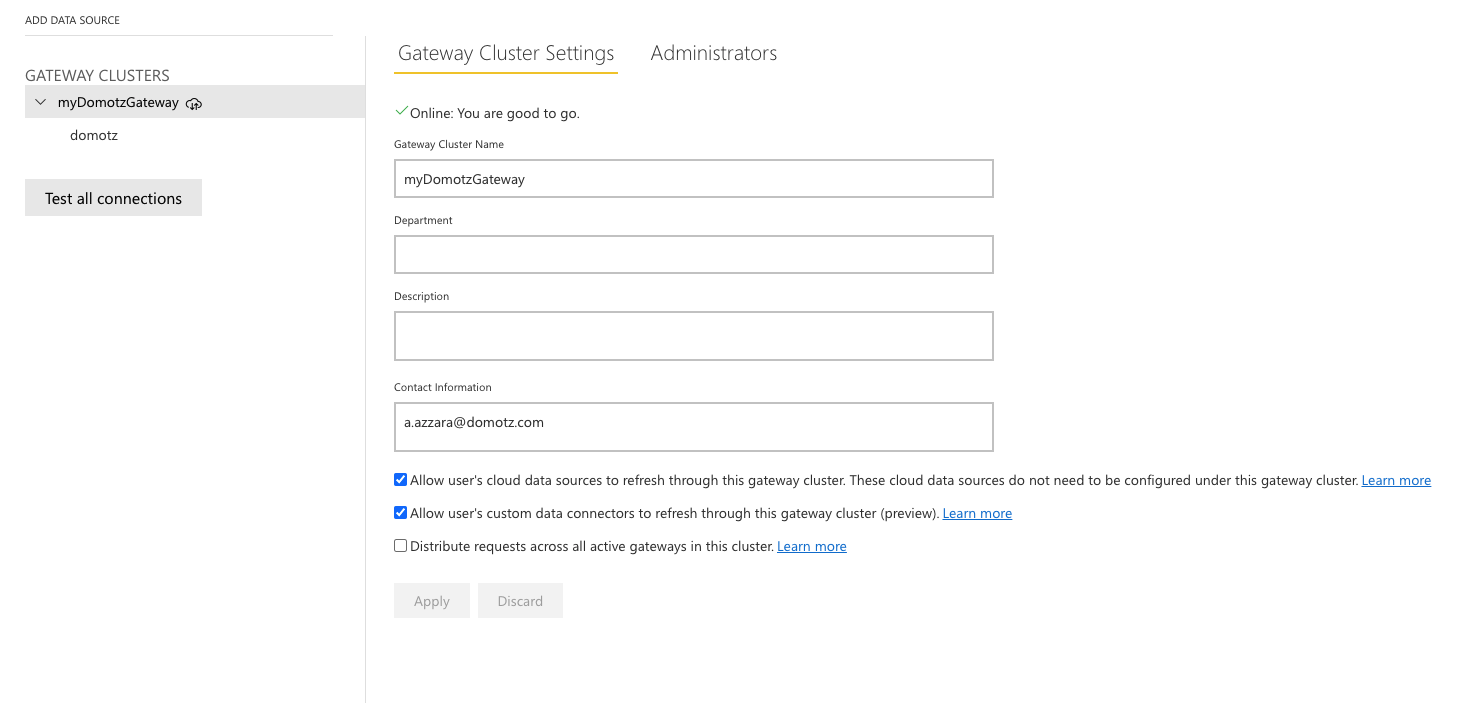
Task: Collapse the myDomotzGateway cluster chevron
Action: (40, 102)
